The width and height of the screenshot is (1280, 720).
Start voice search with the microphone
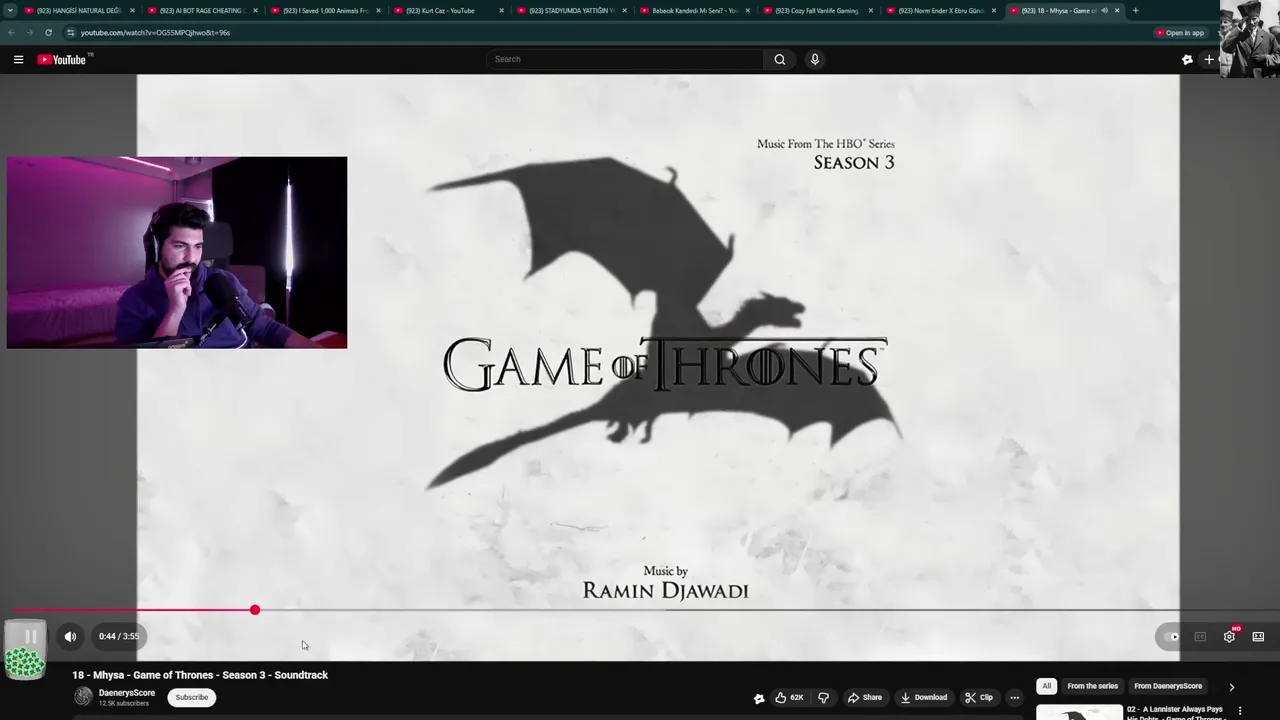(815, 59)
